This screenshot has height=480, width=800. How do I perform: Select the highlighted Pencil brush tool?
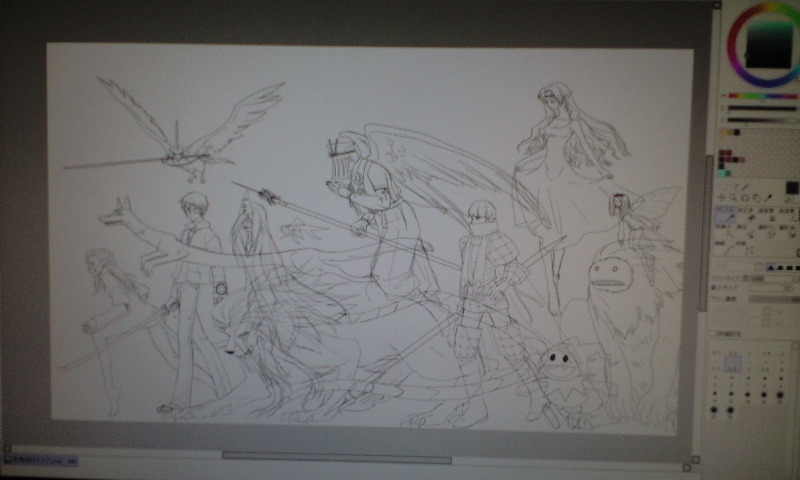(x=726, y=214)
